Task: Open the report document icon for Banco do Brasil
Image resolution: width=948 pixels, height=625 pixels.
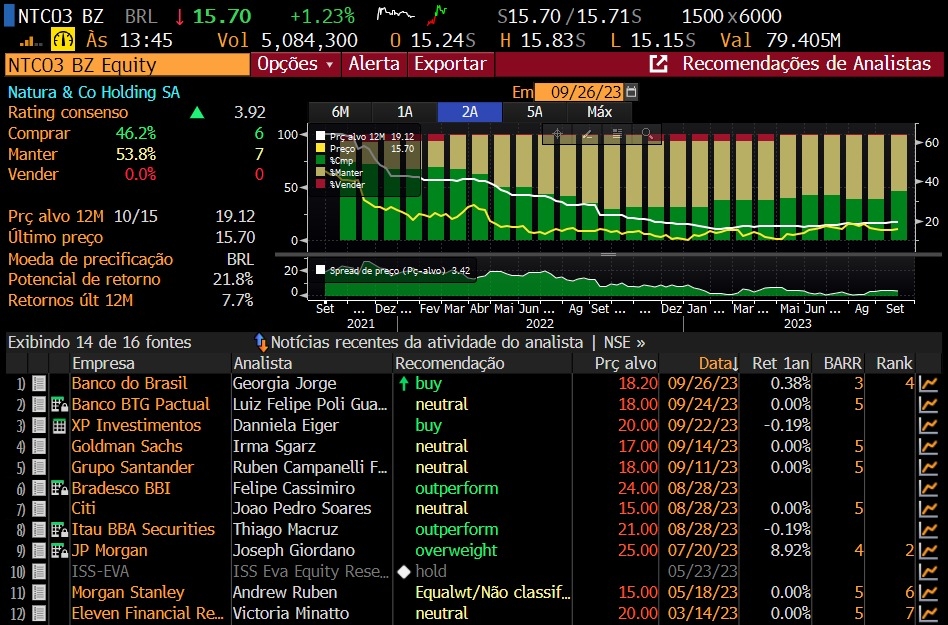Action: (x=39, y=383)
